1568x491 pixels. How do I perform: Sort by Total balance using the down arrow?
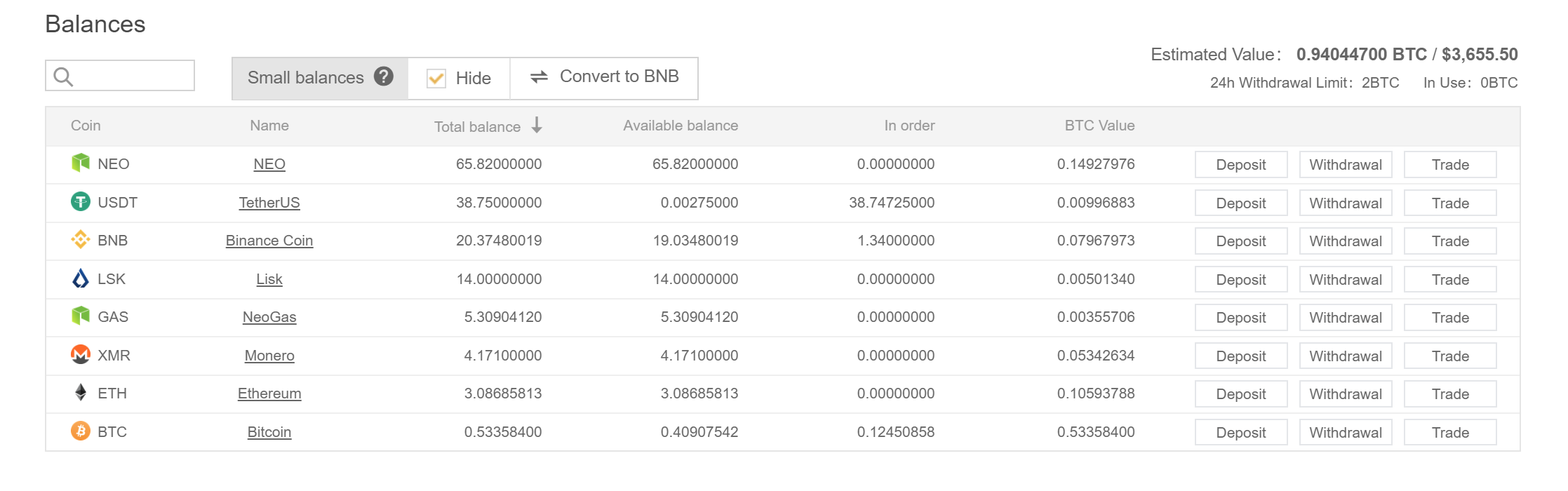537,126
